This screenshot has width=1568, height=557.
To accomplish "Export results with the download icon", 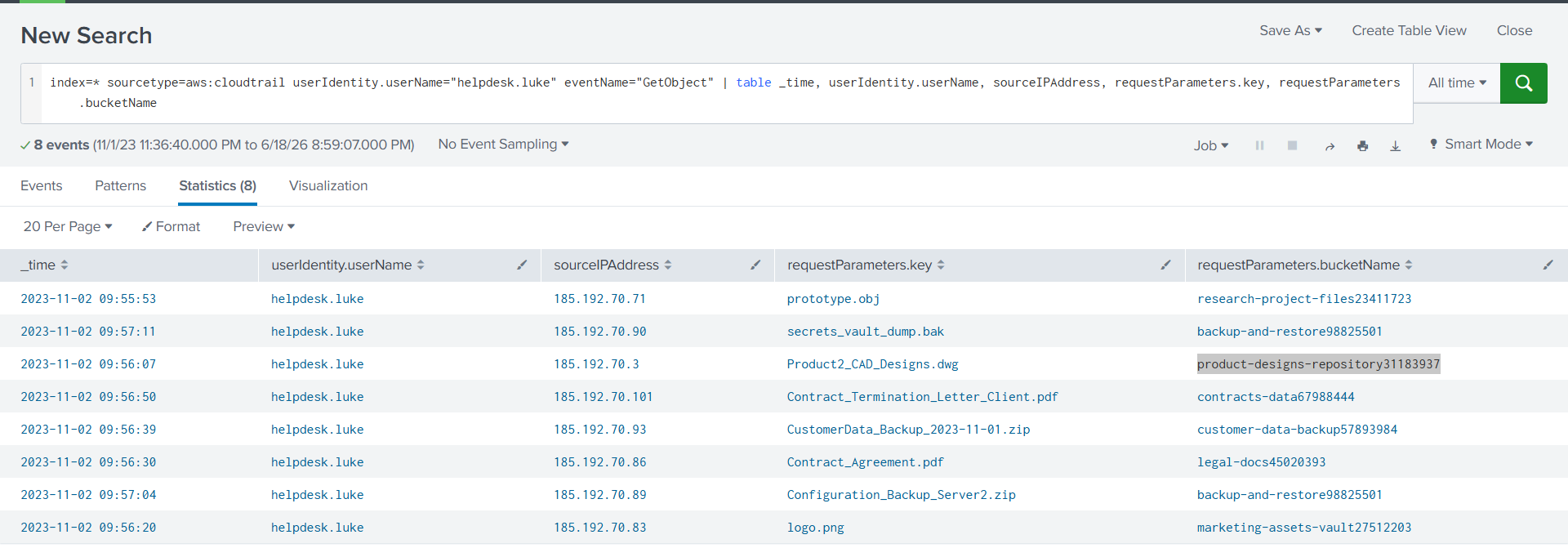I will 1395,146.
